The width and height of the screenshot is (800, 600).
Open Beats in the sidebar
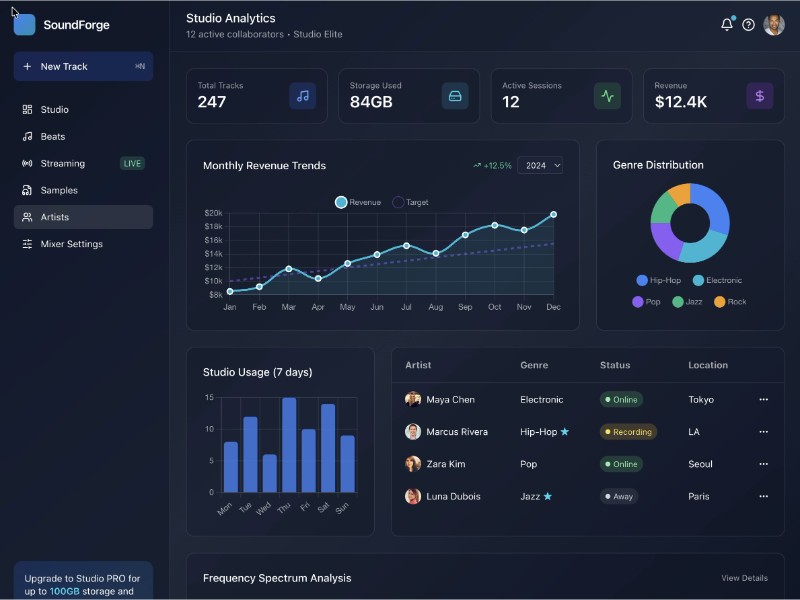click(x=83, y=137)
